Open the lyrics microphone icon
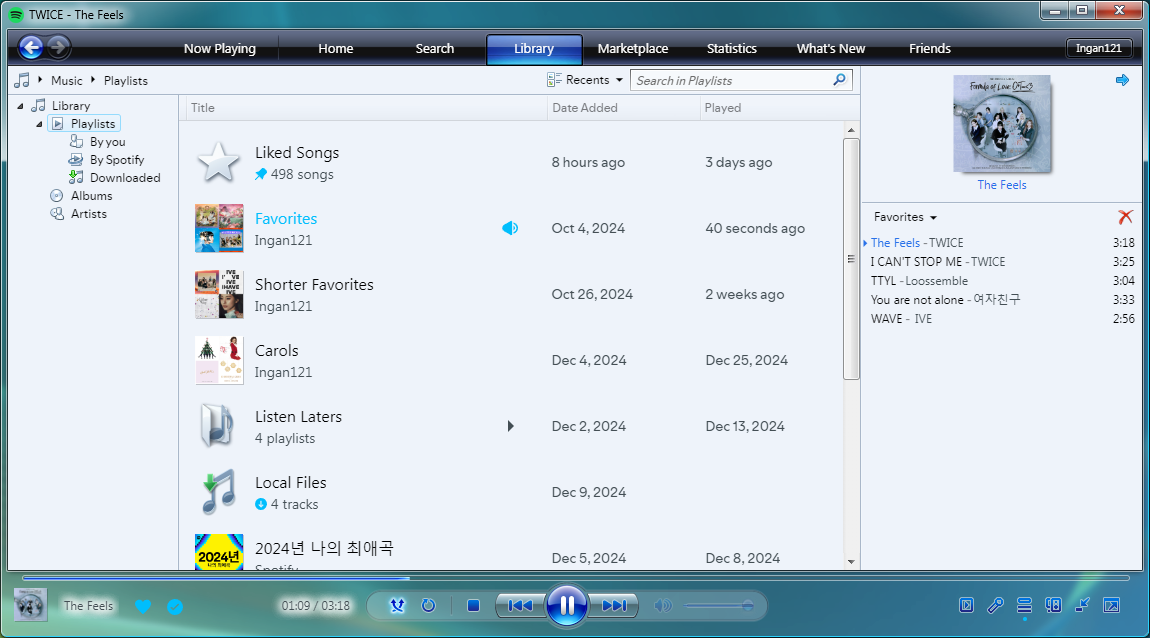 [995, 605]
